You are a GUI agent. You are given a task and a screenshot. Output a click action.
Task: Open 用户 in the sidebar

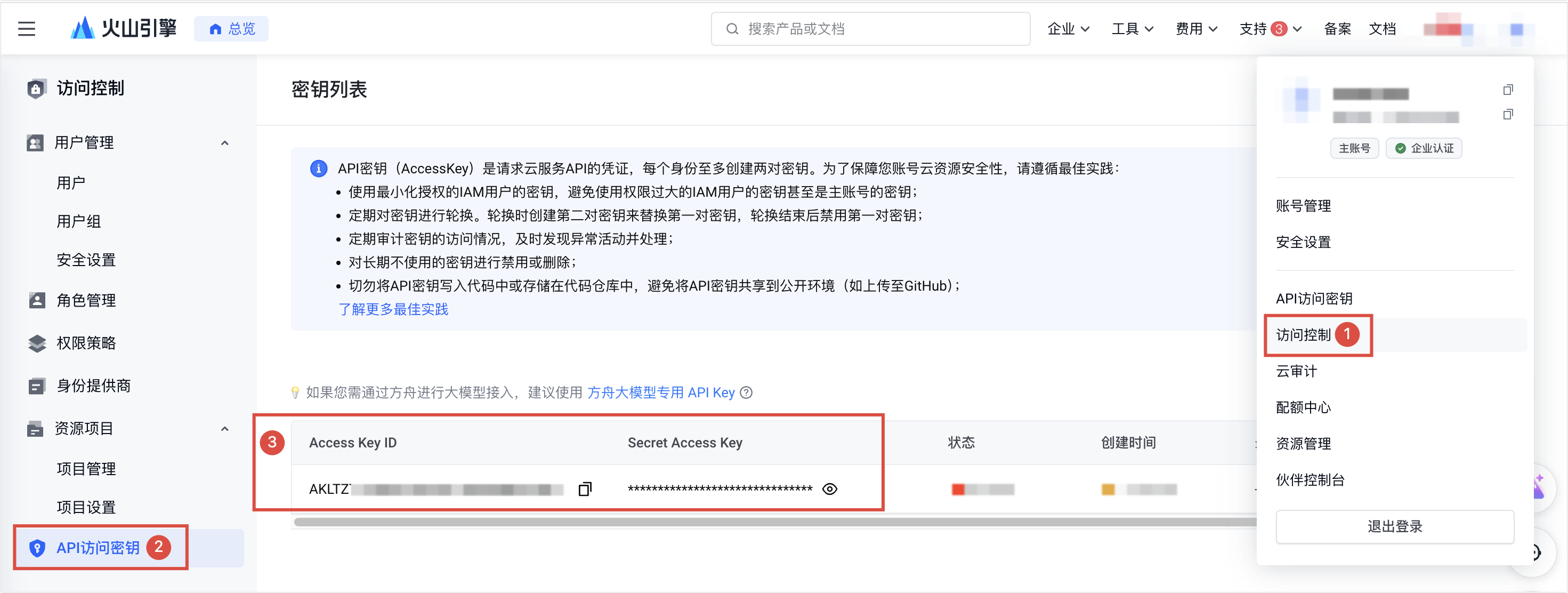(70, 183)
